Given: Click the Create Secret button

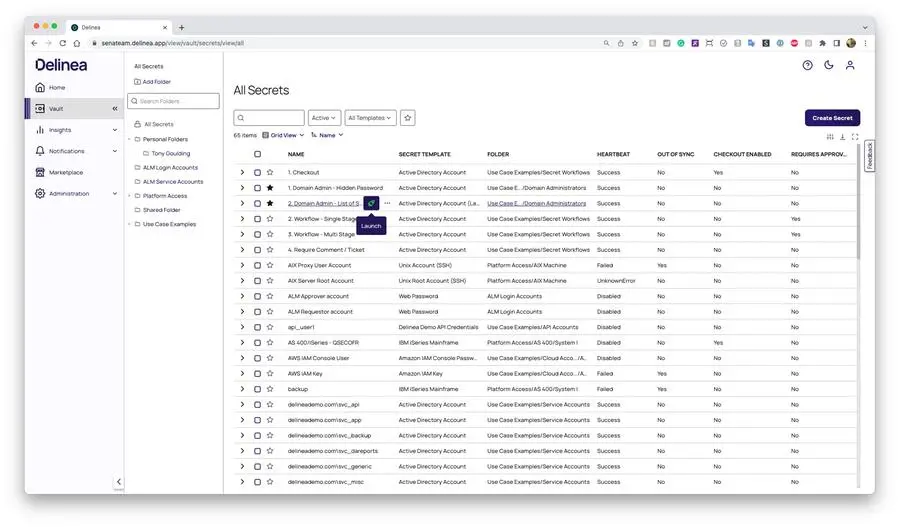Looking at the screenshot, I should 832,118.
